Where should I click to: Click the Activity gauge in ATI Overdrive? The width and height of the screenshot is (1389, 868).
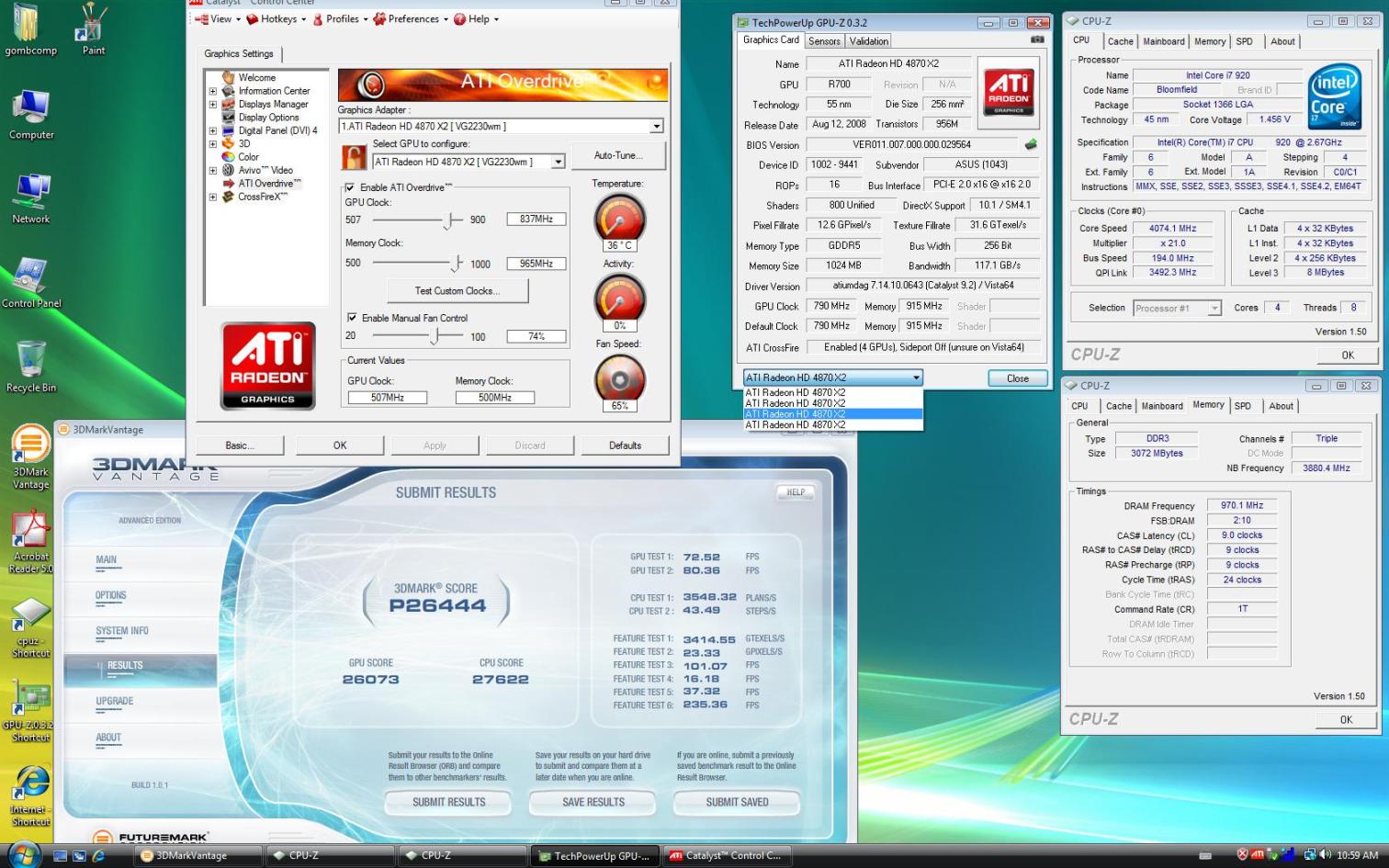point(620,298)
